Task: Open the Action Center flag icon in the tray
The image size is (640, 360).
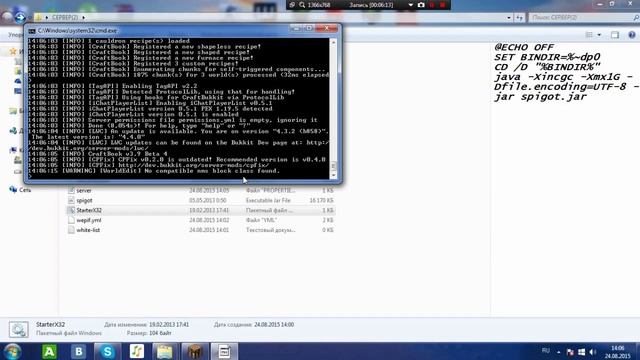Action: pyautogui.click(x=570, y=352)
